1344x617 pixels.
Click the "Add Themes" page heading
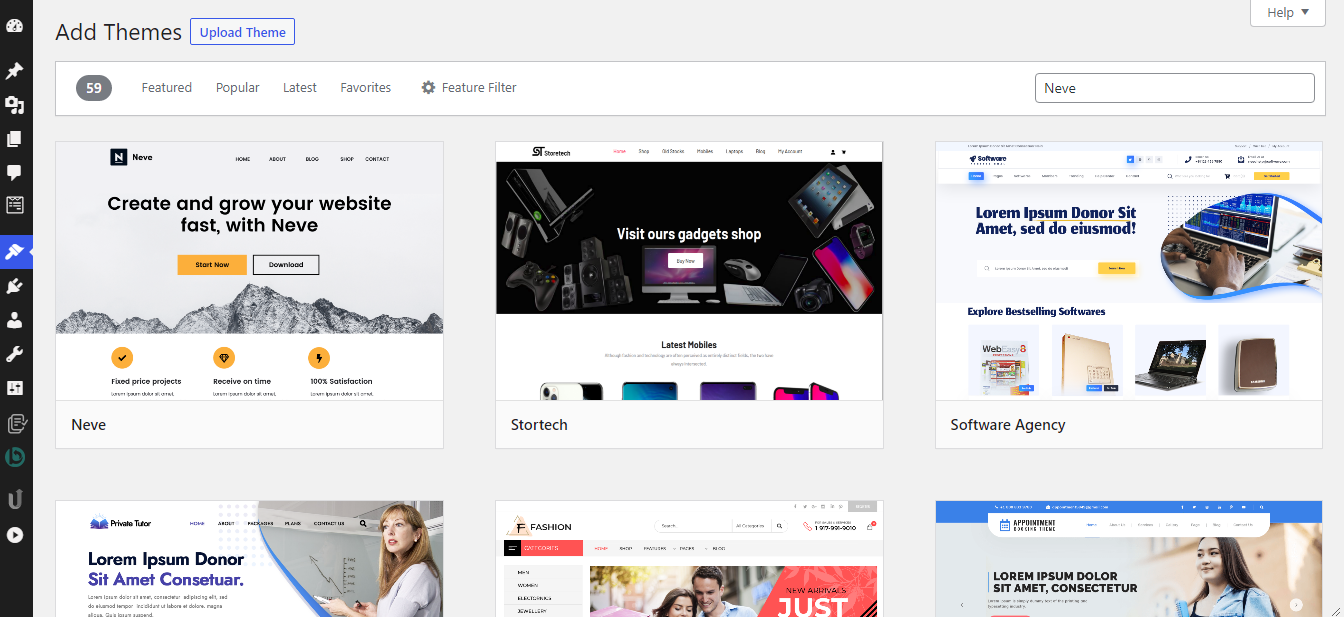(119, 32)
